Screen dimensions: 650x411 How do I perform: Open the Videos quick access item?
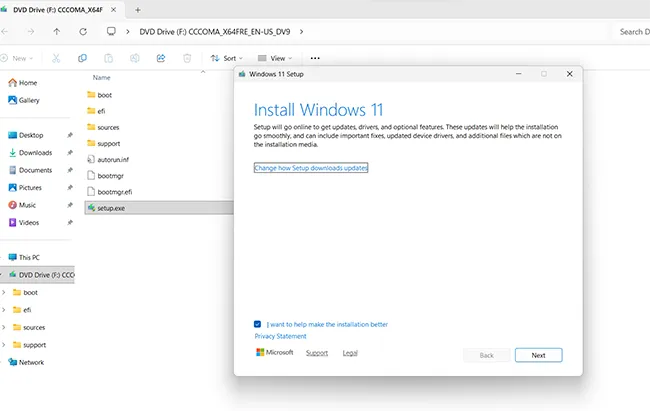pyautogui.click(x=24, y=222)
